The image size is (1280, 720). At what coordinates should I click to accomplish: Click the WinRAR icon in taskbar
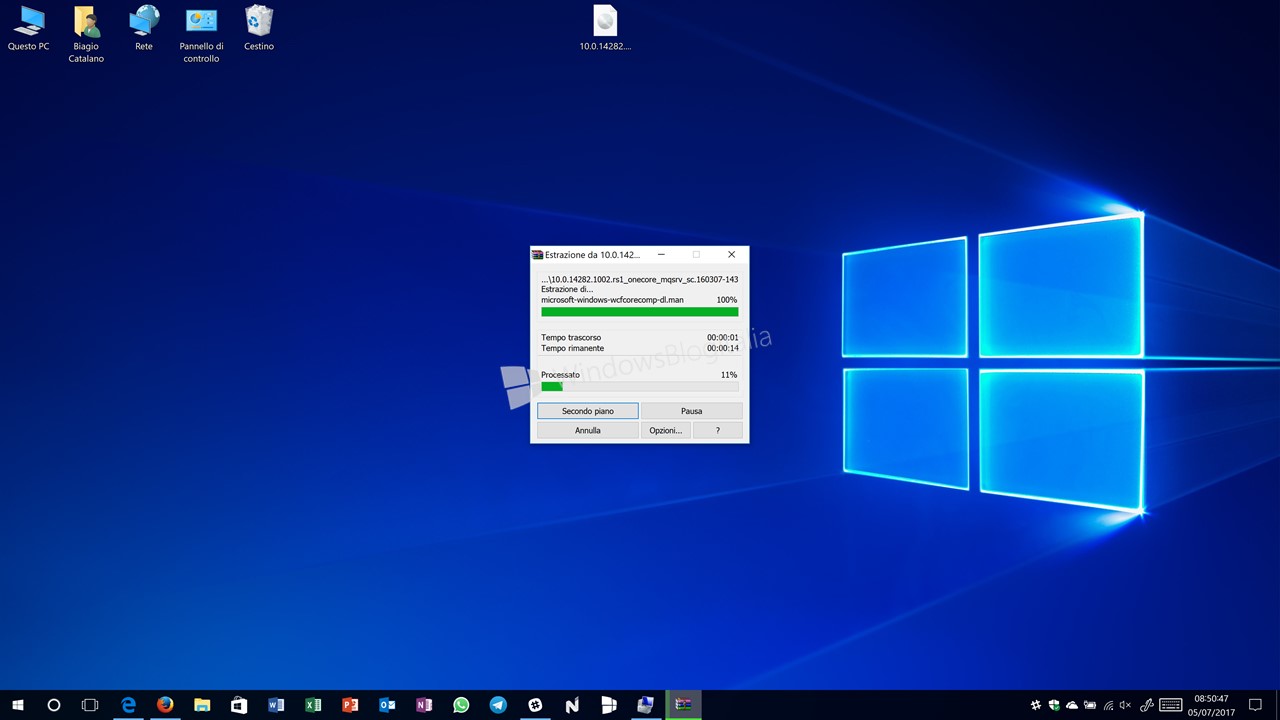click(x=683, y=705)
